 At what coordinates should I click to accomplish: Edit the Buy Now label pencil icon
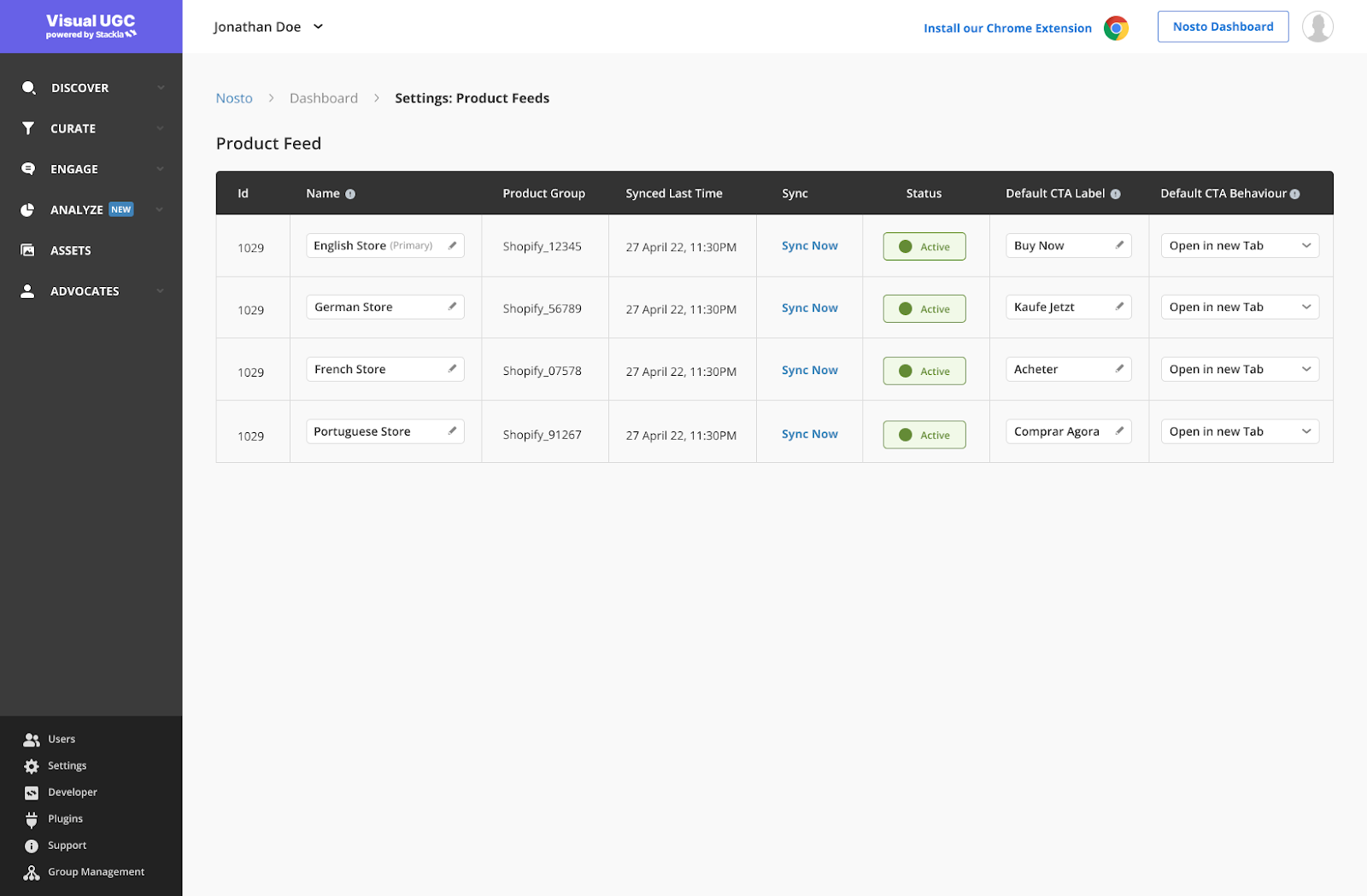(1119, 245)
